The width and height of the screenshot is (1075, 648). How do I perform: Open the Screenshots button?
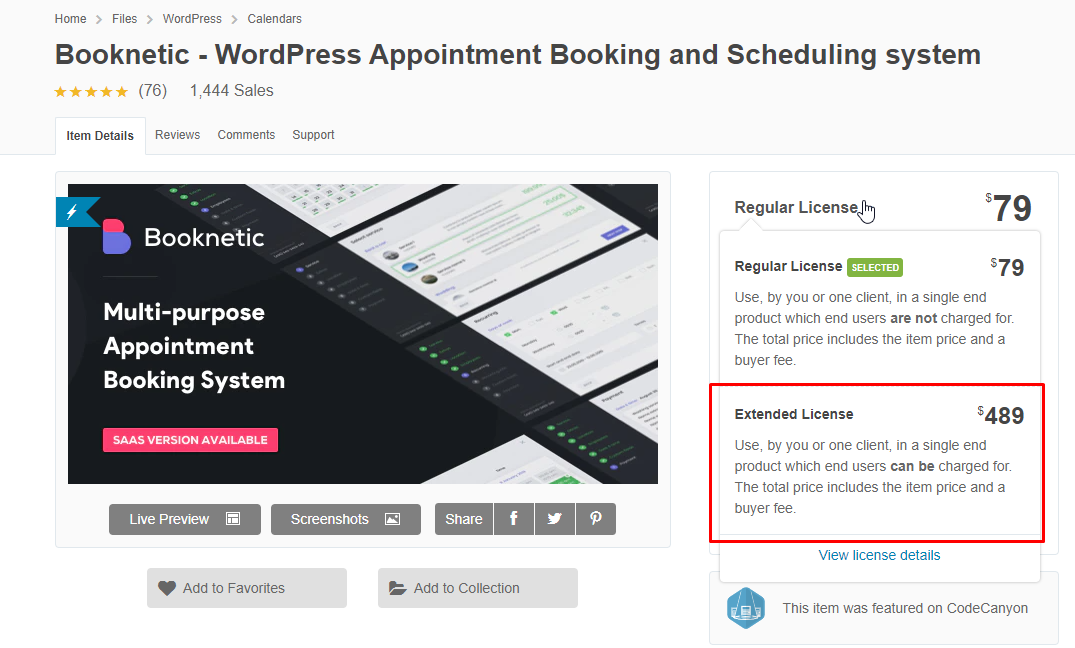(x=346, y=519)
